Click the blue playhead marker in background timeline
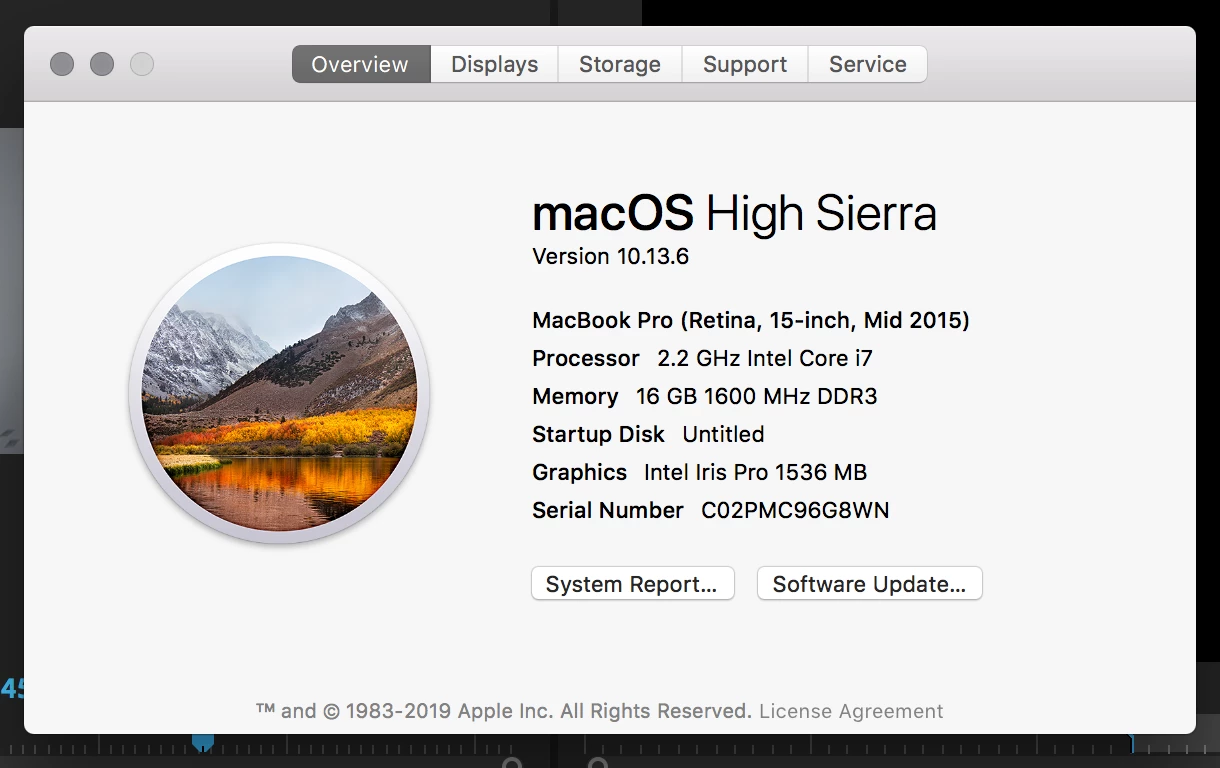Image resolution: width=1220 pixels, height=768 pixels. tap(203, 742)
